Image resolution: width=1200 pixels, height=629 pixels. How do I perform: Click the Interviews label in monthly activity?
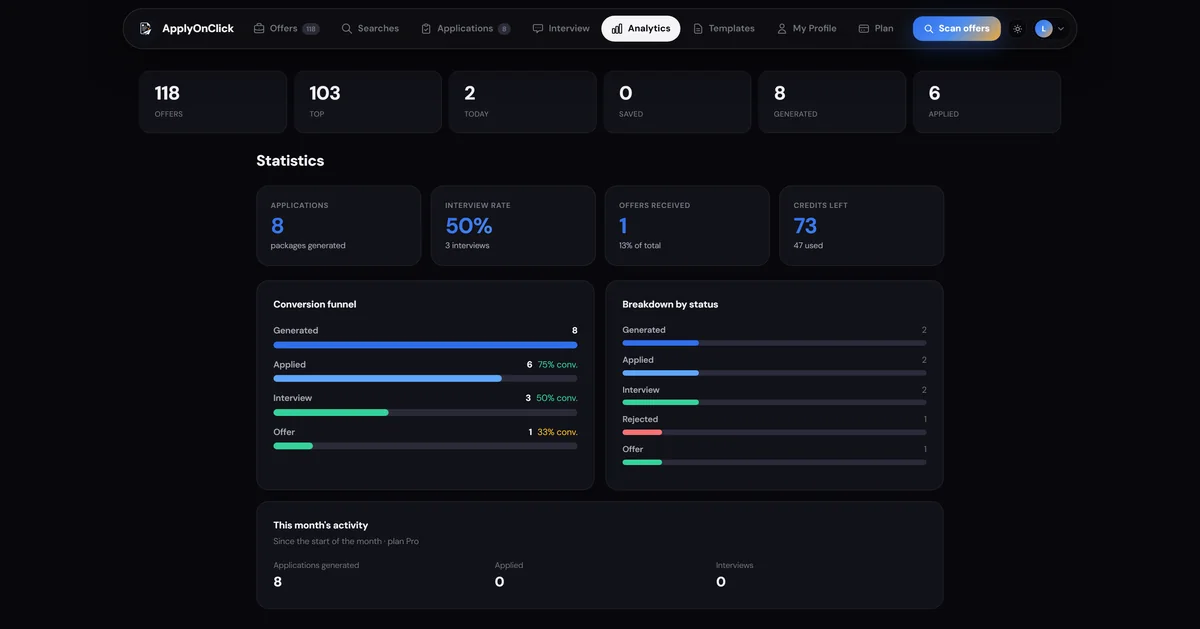735,565
